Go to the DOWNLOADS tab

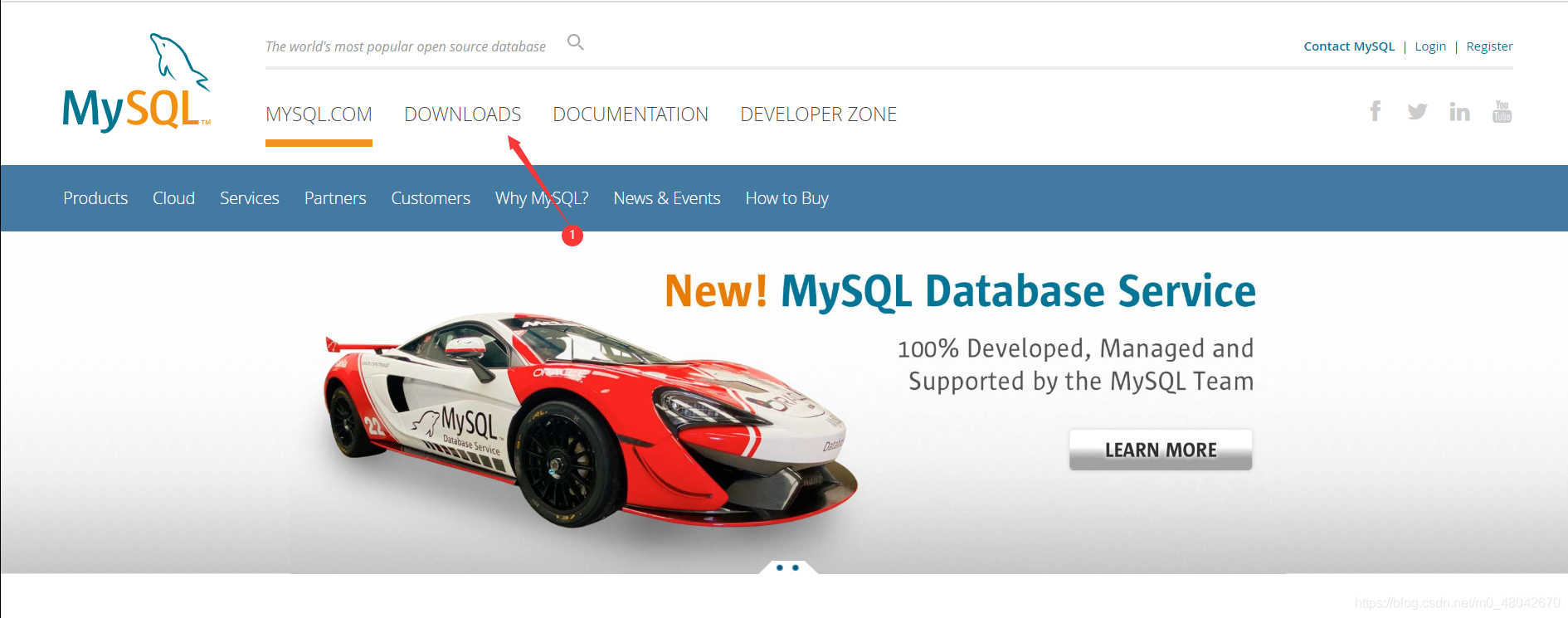pyautogui.click(x=462, y=114)
